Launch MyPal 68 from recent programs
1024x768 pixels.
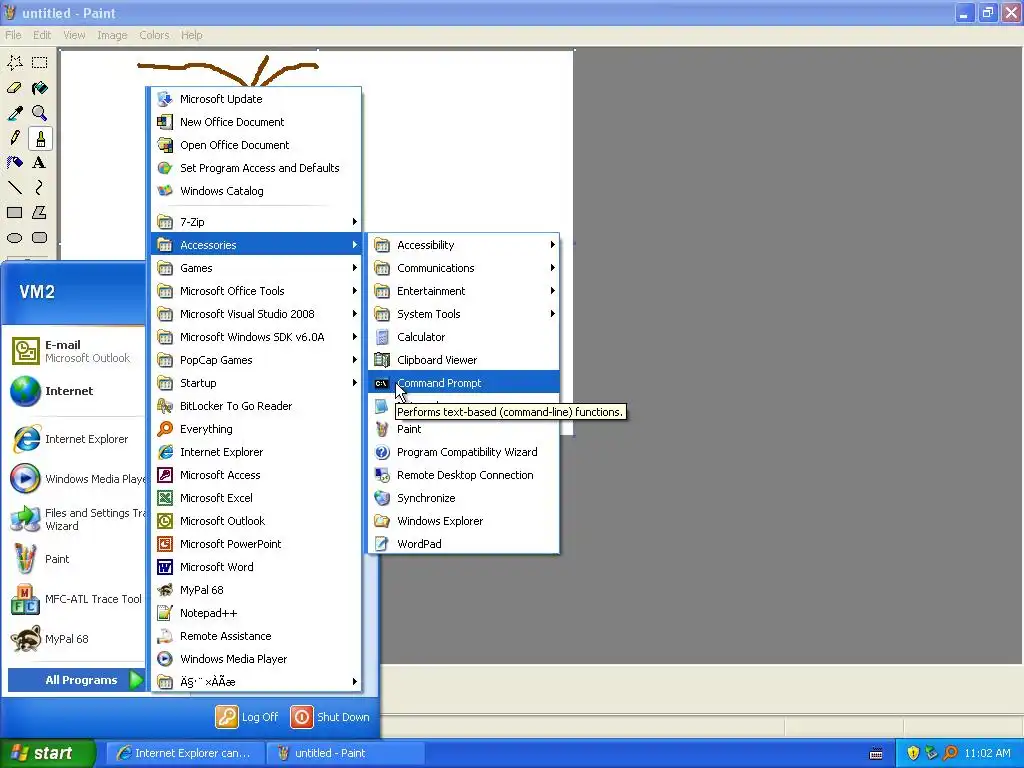coord(76,639)
